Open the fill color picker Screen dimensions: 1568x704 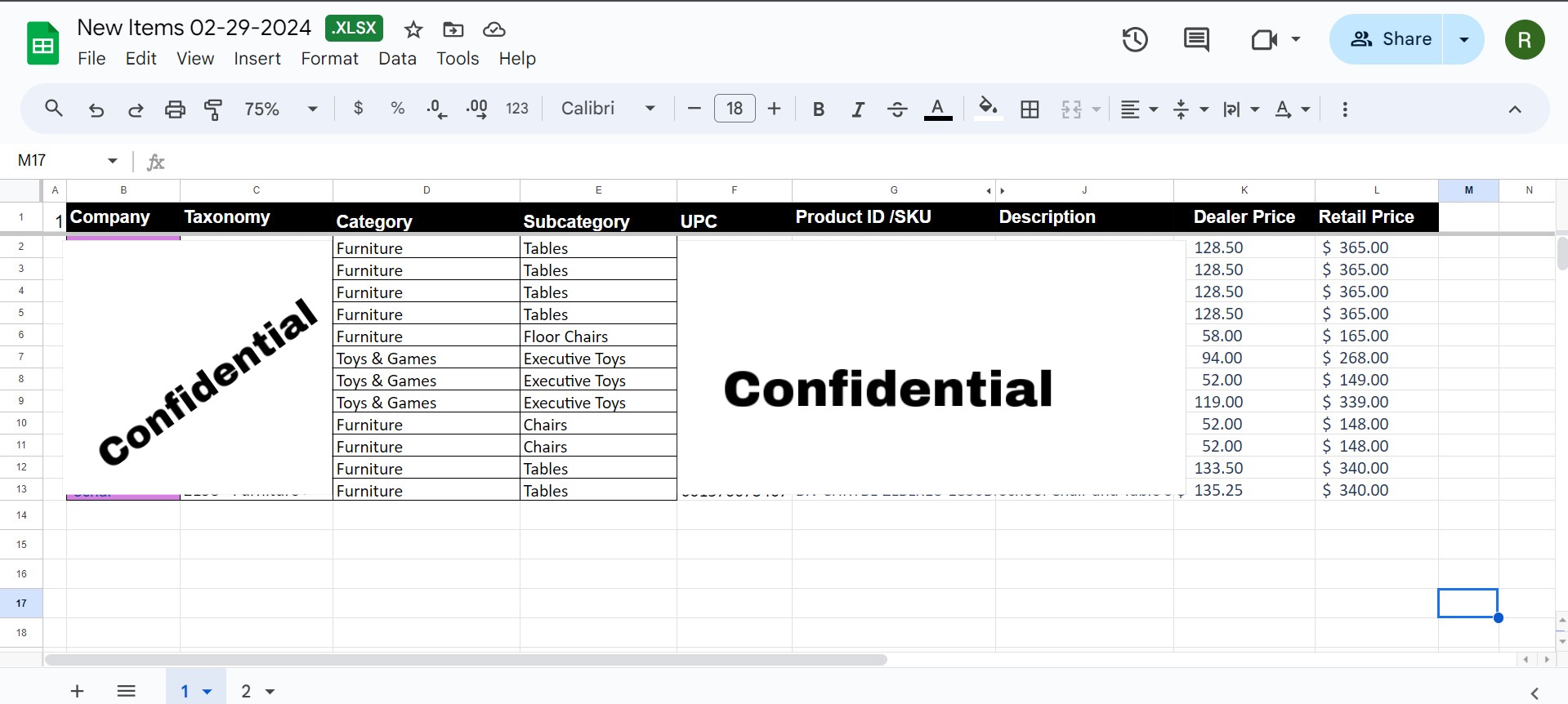pyautogui.click(x=988, y=109)
